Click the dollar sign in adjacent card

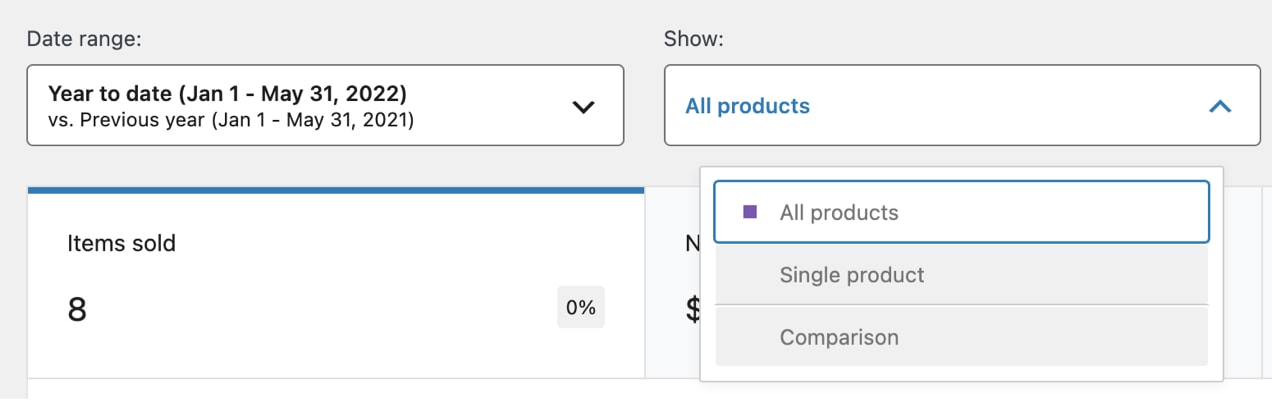692,309
